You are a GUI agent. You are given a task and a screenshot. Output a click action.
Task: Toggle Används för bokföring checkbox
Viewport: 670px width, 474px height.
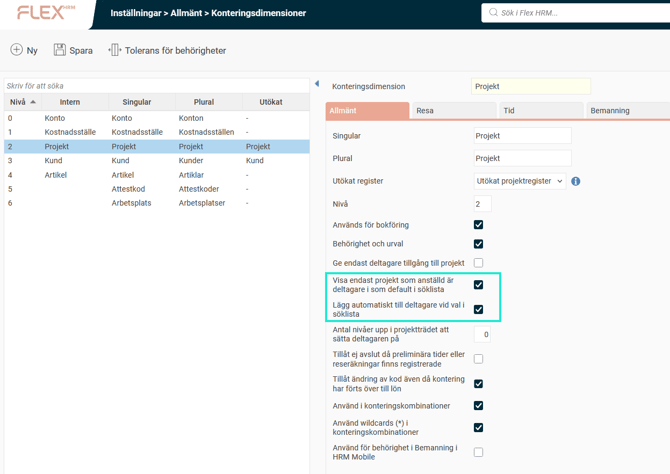pos(478,225)
